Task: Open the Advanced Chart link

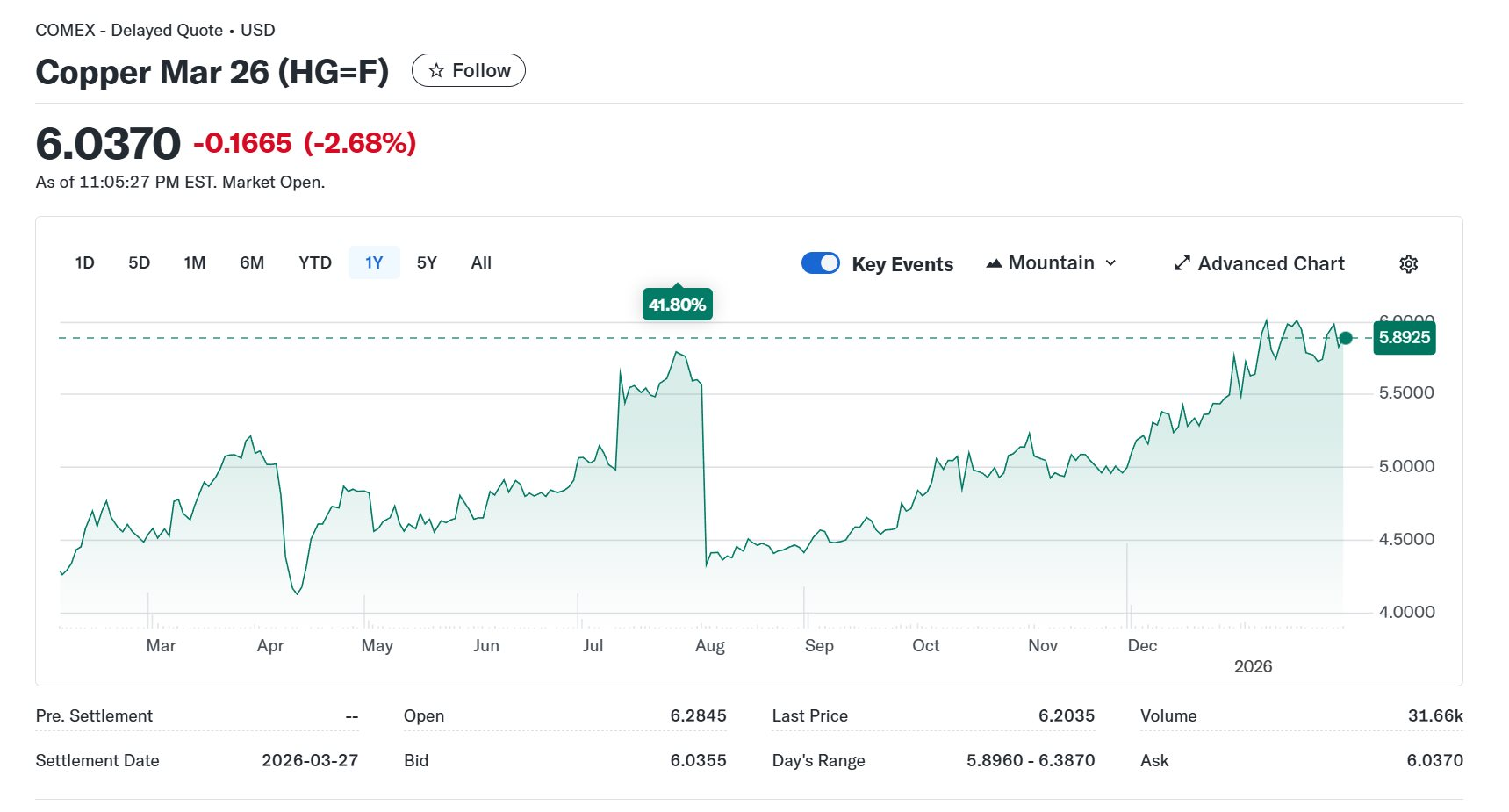Action: (1270, 264)
